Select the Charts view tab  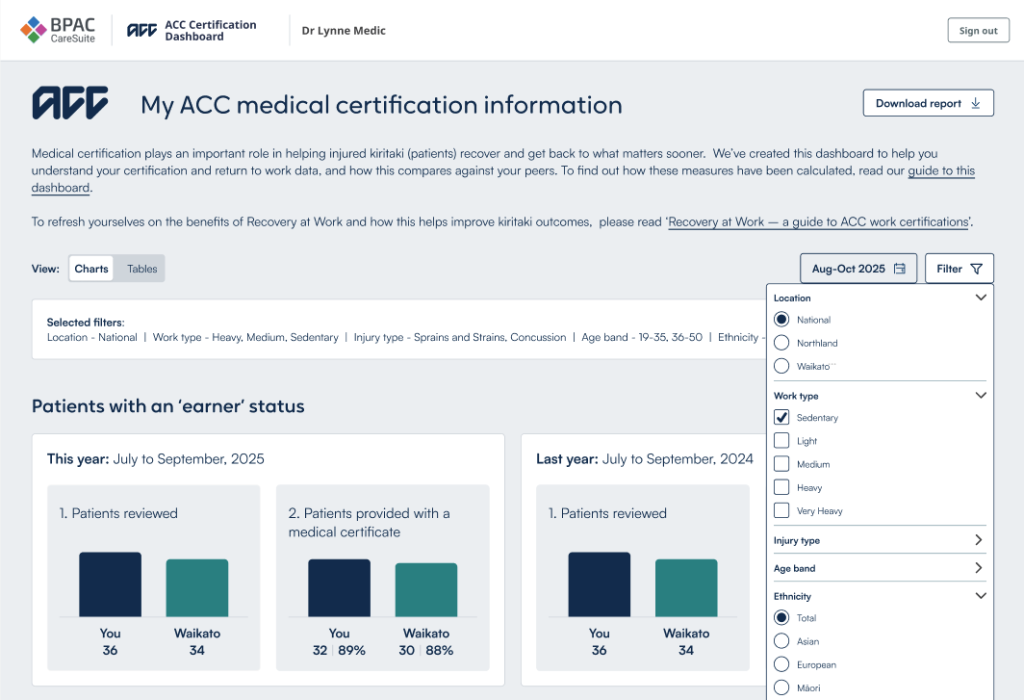(92, 269)
